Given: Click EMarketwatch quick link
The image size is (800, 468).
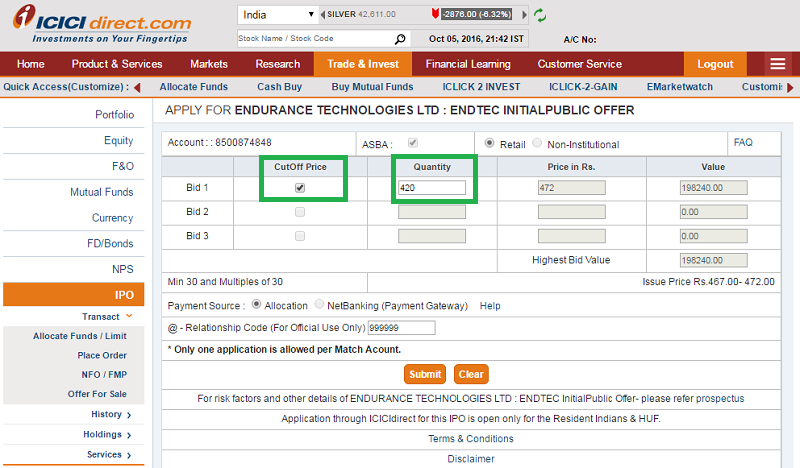Looking at the screenshot, I should [x=680, y=87].
